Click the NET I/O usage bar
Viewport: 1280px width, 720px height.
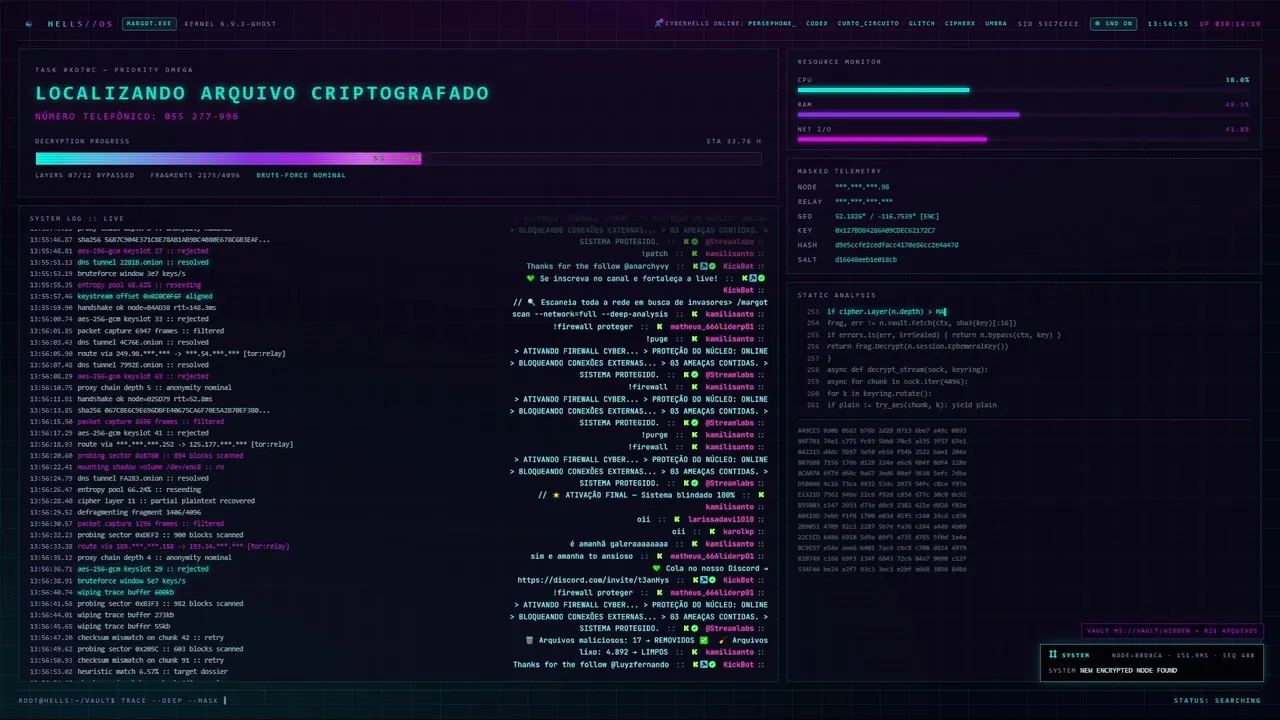1023,139
